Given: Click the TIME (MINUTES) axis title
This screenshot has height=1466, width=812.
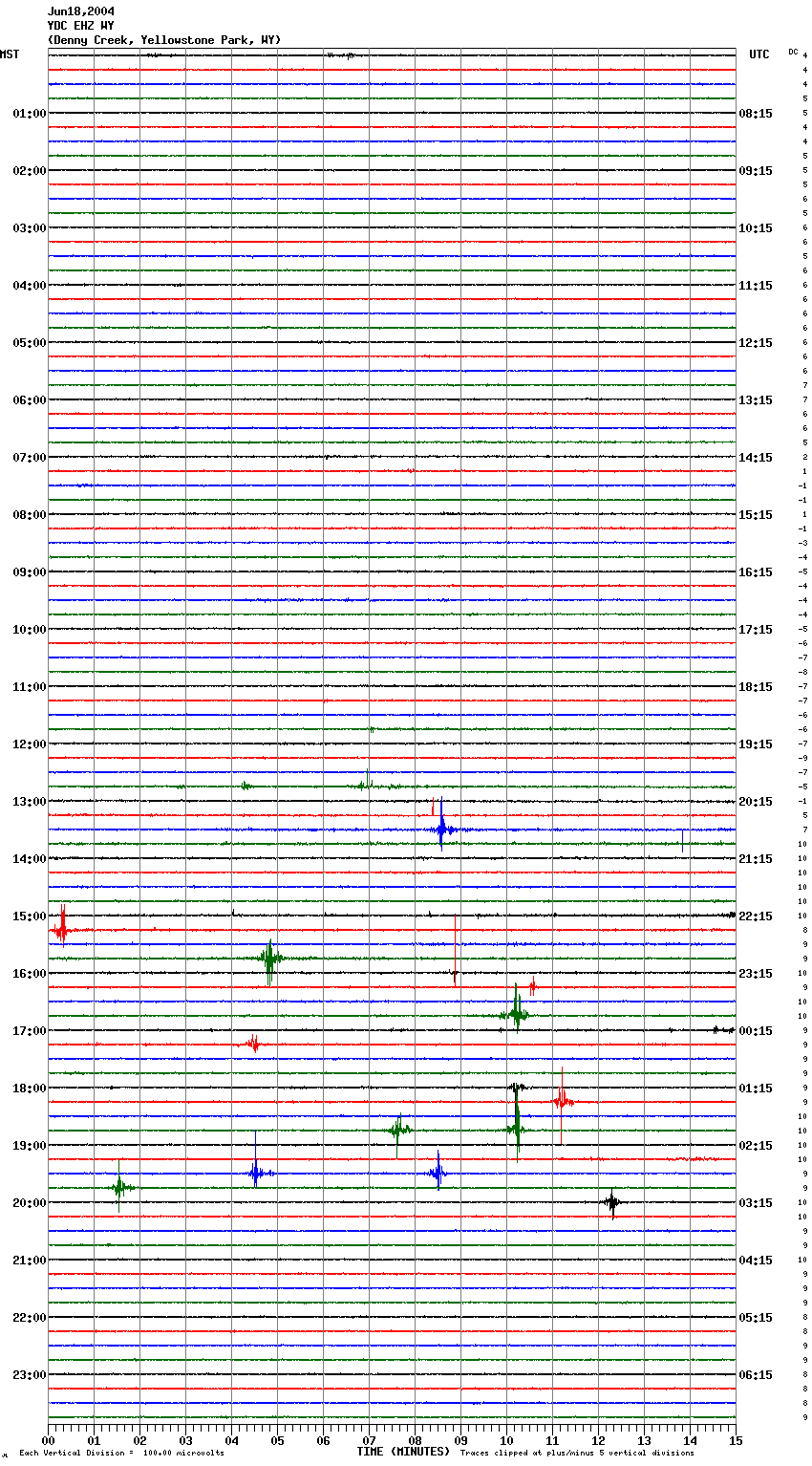Looking at the screenshot, I should tap(403, 1452).
